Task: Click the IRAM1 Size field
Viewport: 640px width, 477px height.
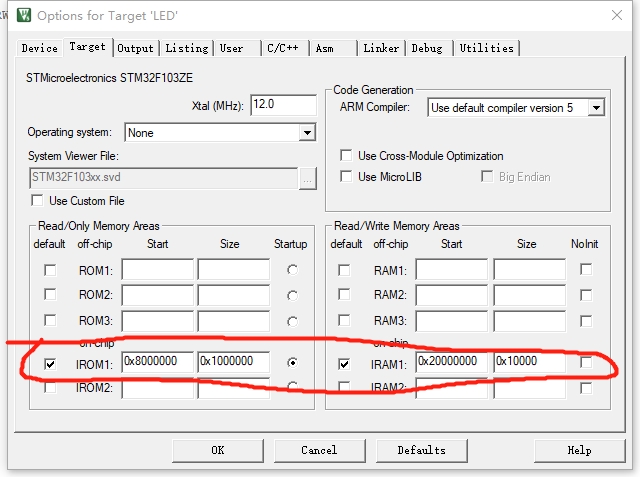Action: [x=529, y=362]
